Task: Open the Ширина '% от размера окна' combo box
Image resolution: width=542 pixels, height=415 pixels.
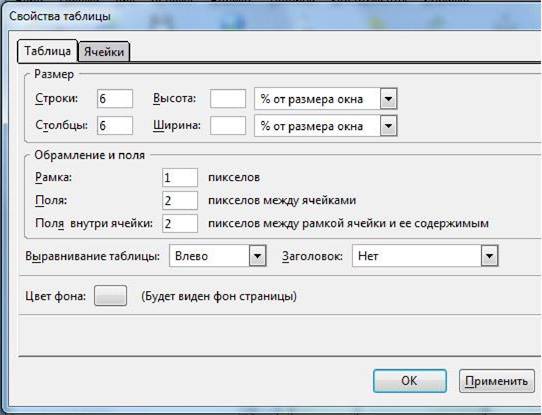Action: 326,126
